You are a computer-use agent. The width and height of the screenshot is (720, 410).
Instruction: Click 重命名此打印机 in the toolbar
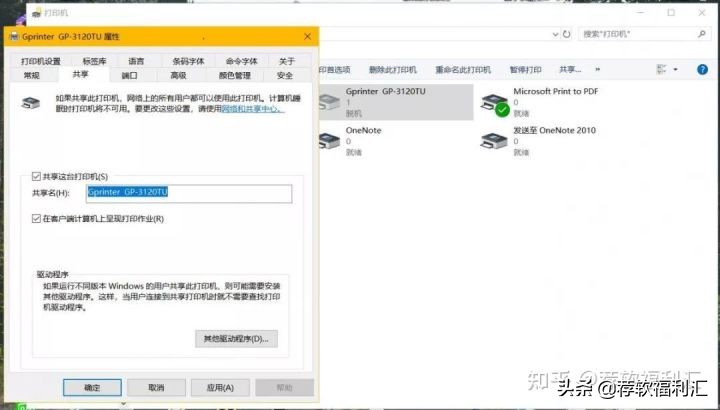coord(463,70)
